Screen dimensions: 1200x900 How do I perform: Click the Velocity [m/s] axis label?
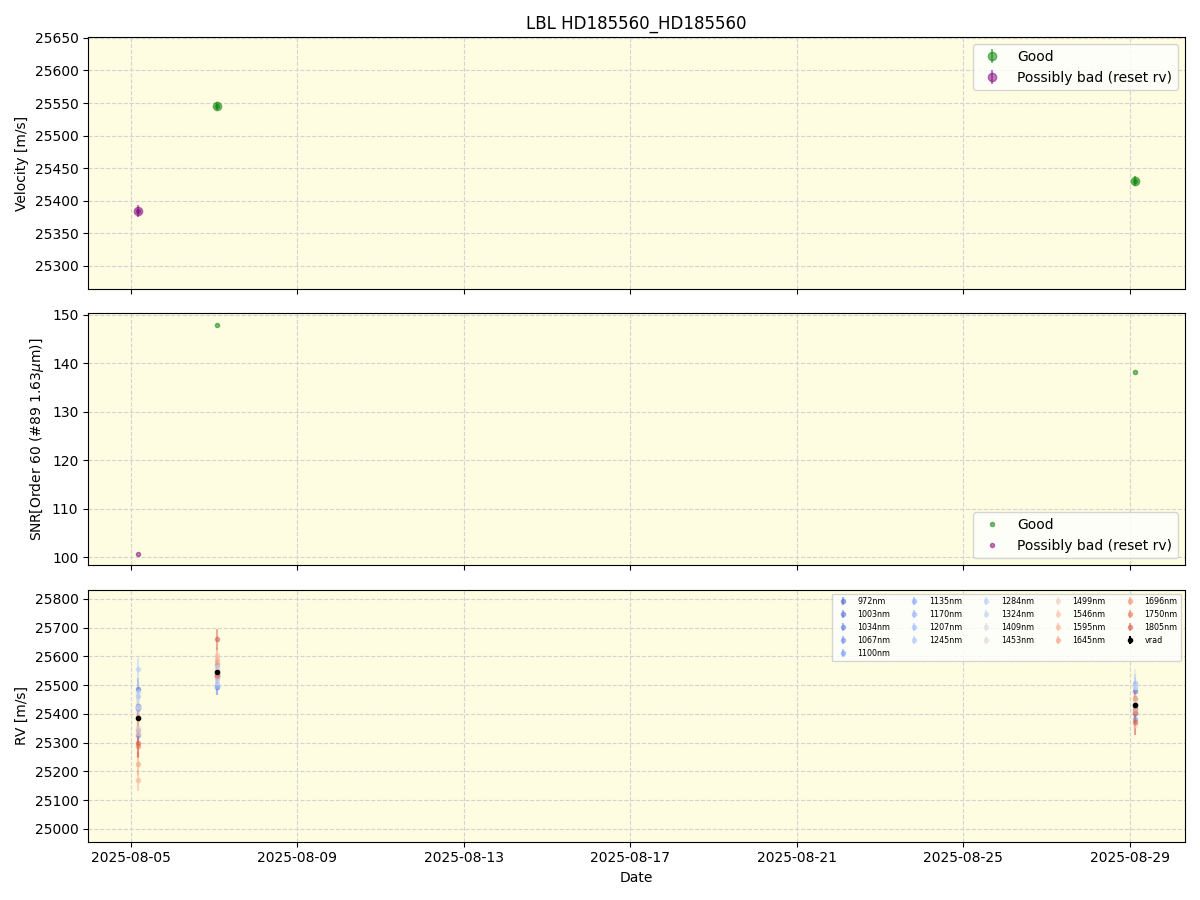pyautogui.click(x=21, y=164)
